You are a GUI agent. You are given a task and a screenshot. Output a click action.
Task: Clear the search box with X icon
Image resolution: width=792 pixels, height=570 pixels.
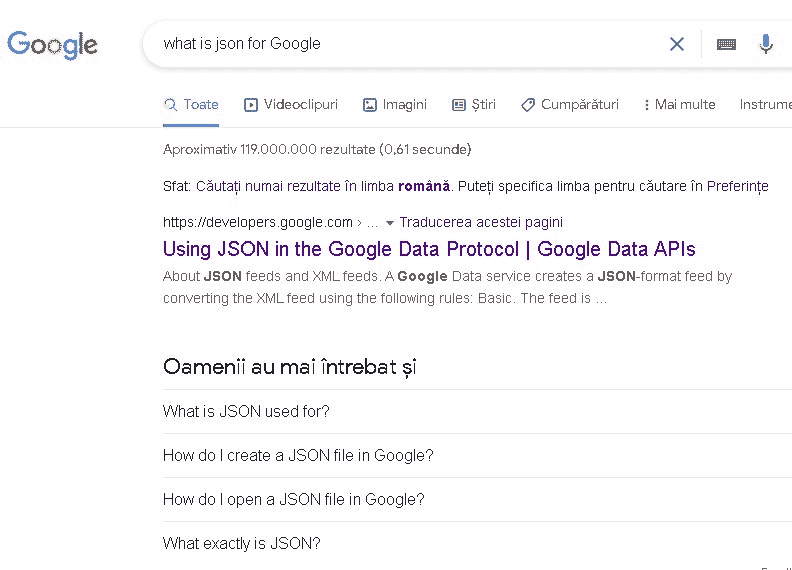(x=677, y=44)
